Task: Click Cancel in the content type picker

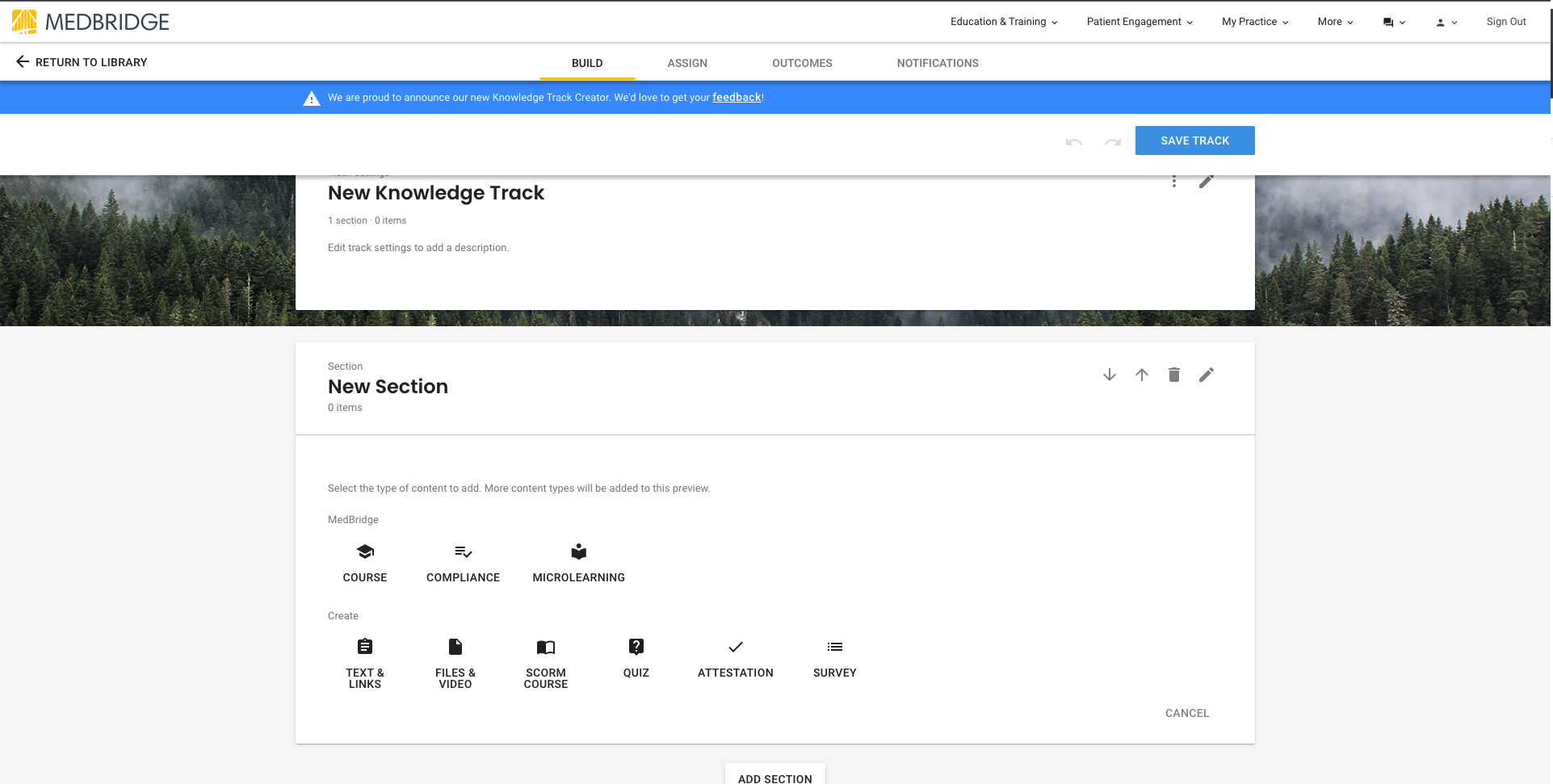Action: coord(1187,713)
